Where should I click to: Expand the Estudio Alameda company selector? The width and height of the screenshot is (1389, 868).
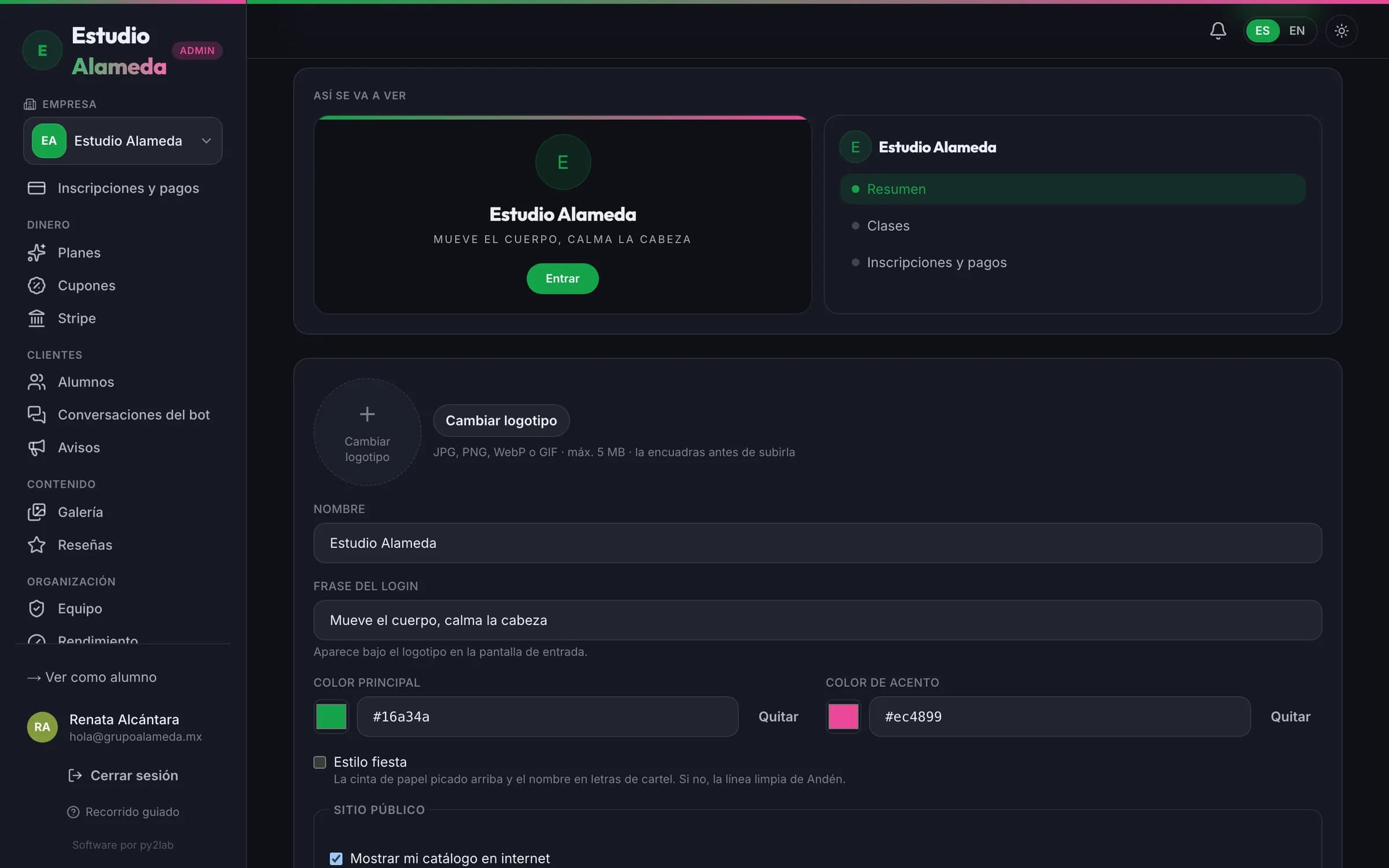(x=123, y=141)
